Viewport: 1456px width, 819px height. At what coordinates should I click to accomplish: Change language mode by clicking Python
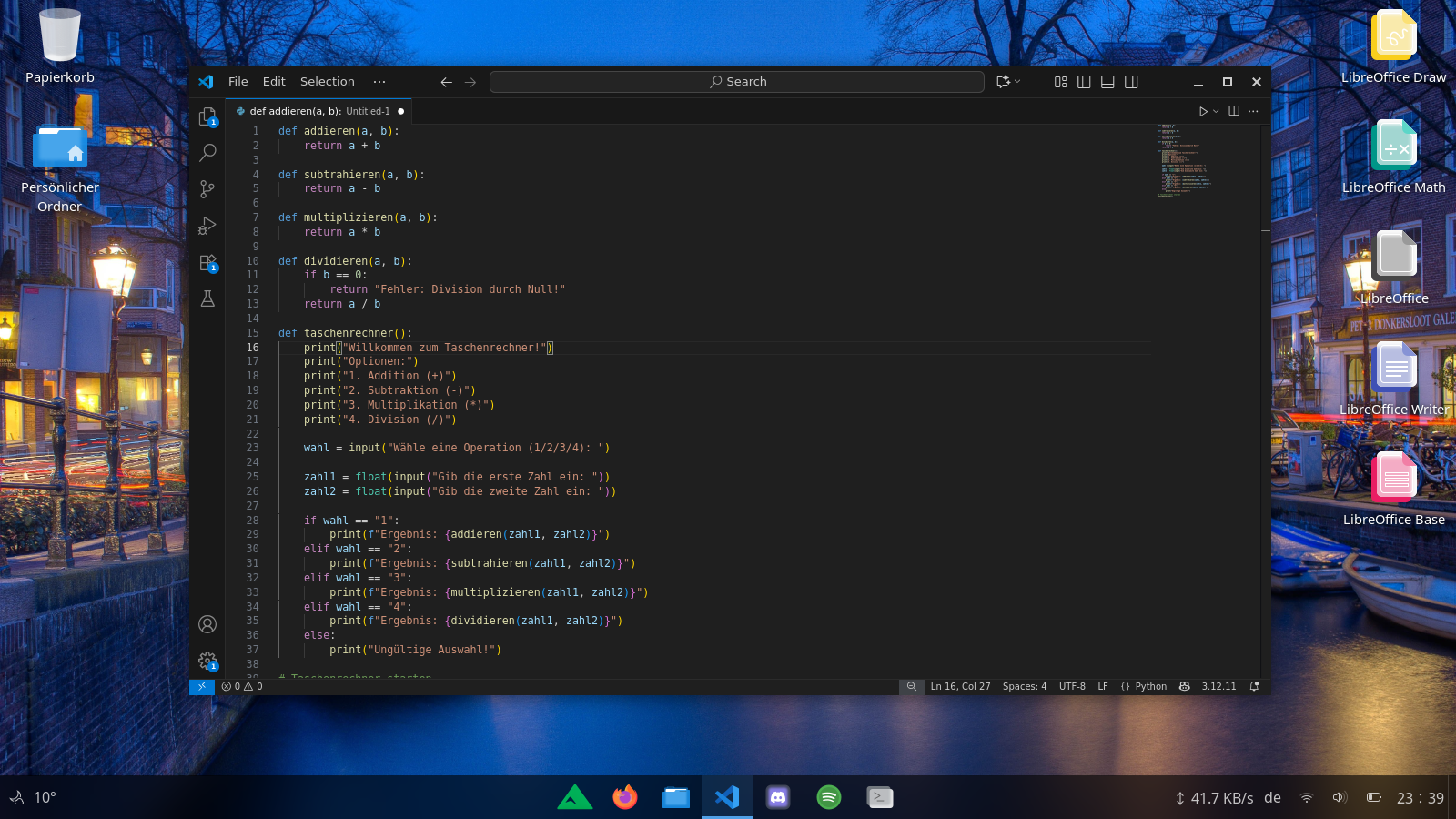pyautogui.click(x=1150, y=686)
